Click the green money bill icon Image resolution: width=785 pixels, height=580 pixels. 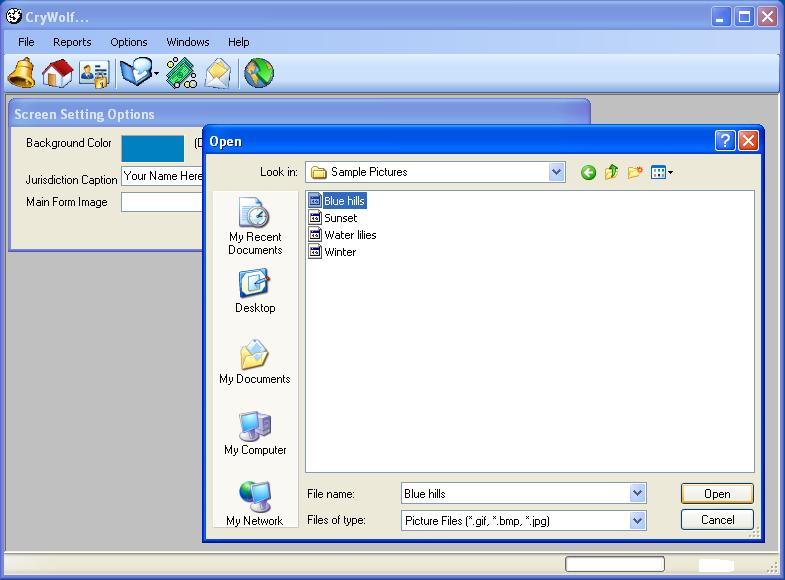(x=181, y=73)
